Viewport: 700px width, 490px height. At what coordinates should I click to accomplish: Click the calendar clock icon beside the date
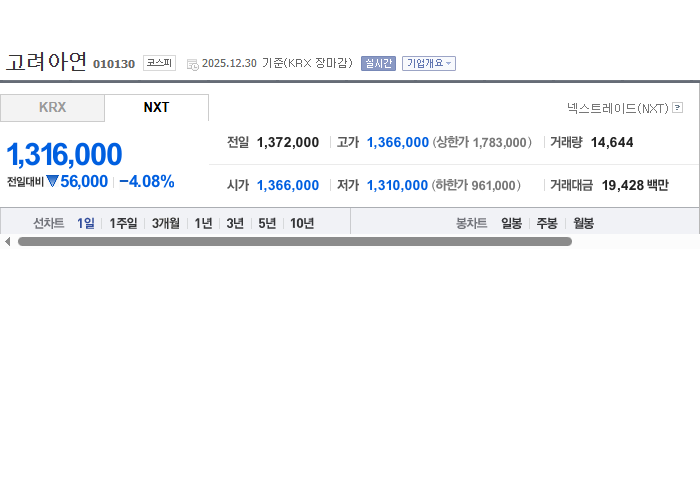(x=192, y=65)
